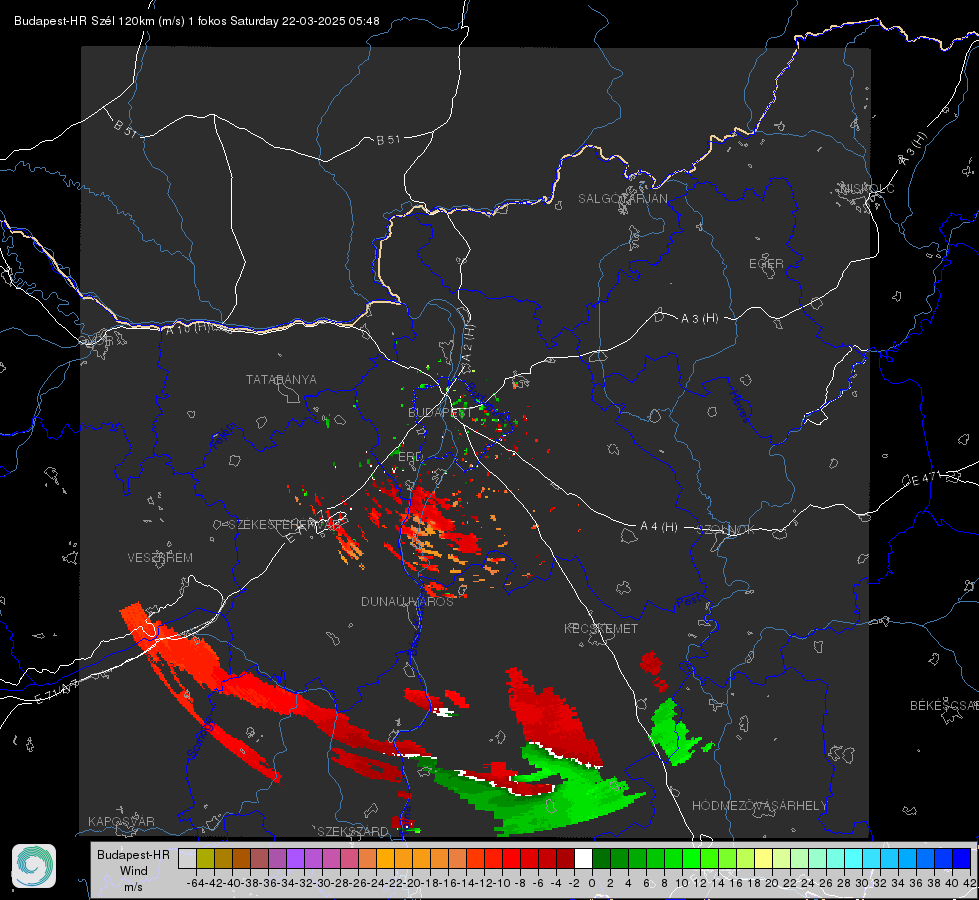Click the -64 value on the scale
This screenshot has width=979, height=900.
(x=196, y=883)
